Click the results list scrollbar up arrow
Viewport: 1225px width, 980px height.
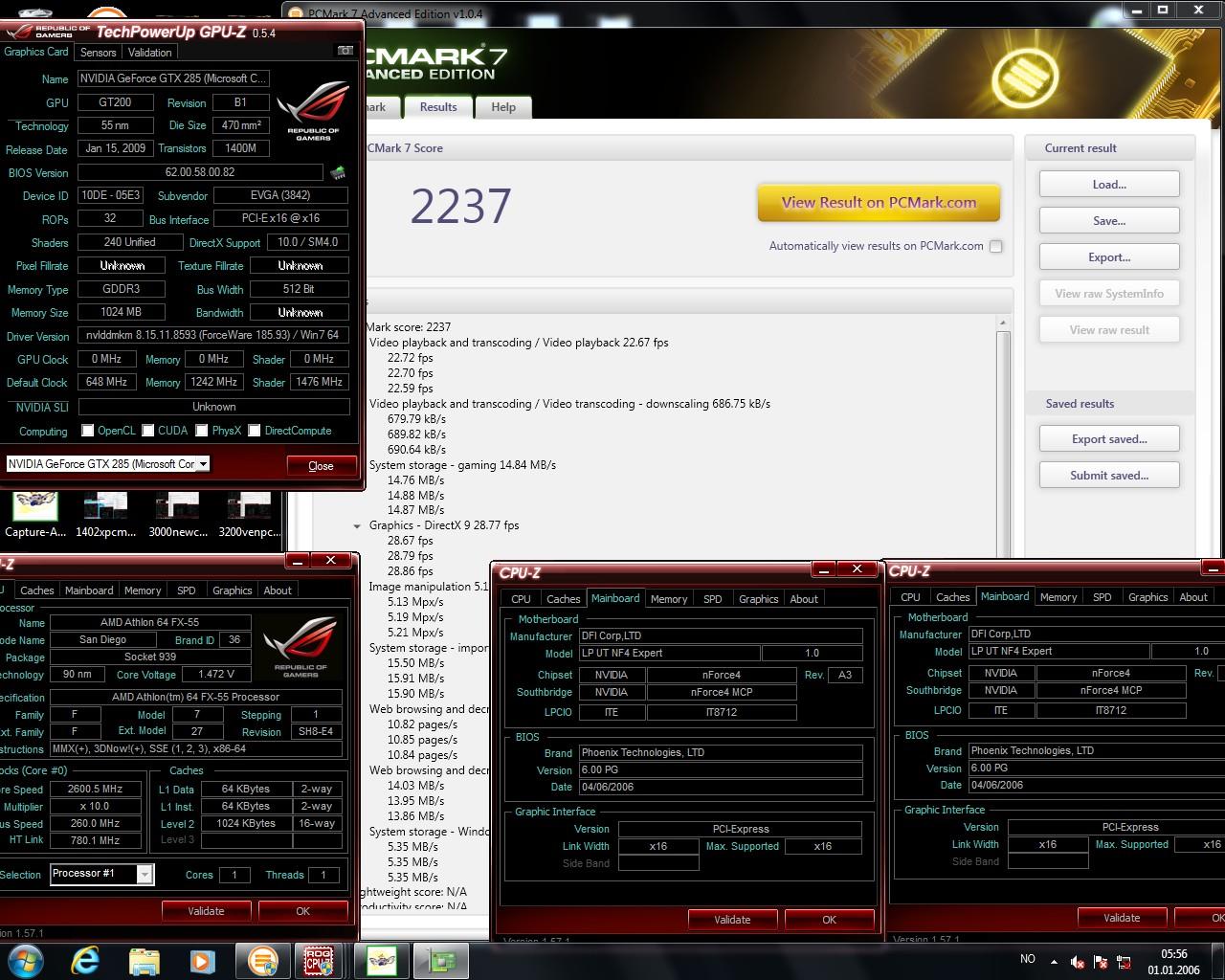coord(1003,323)
